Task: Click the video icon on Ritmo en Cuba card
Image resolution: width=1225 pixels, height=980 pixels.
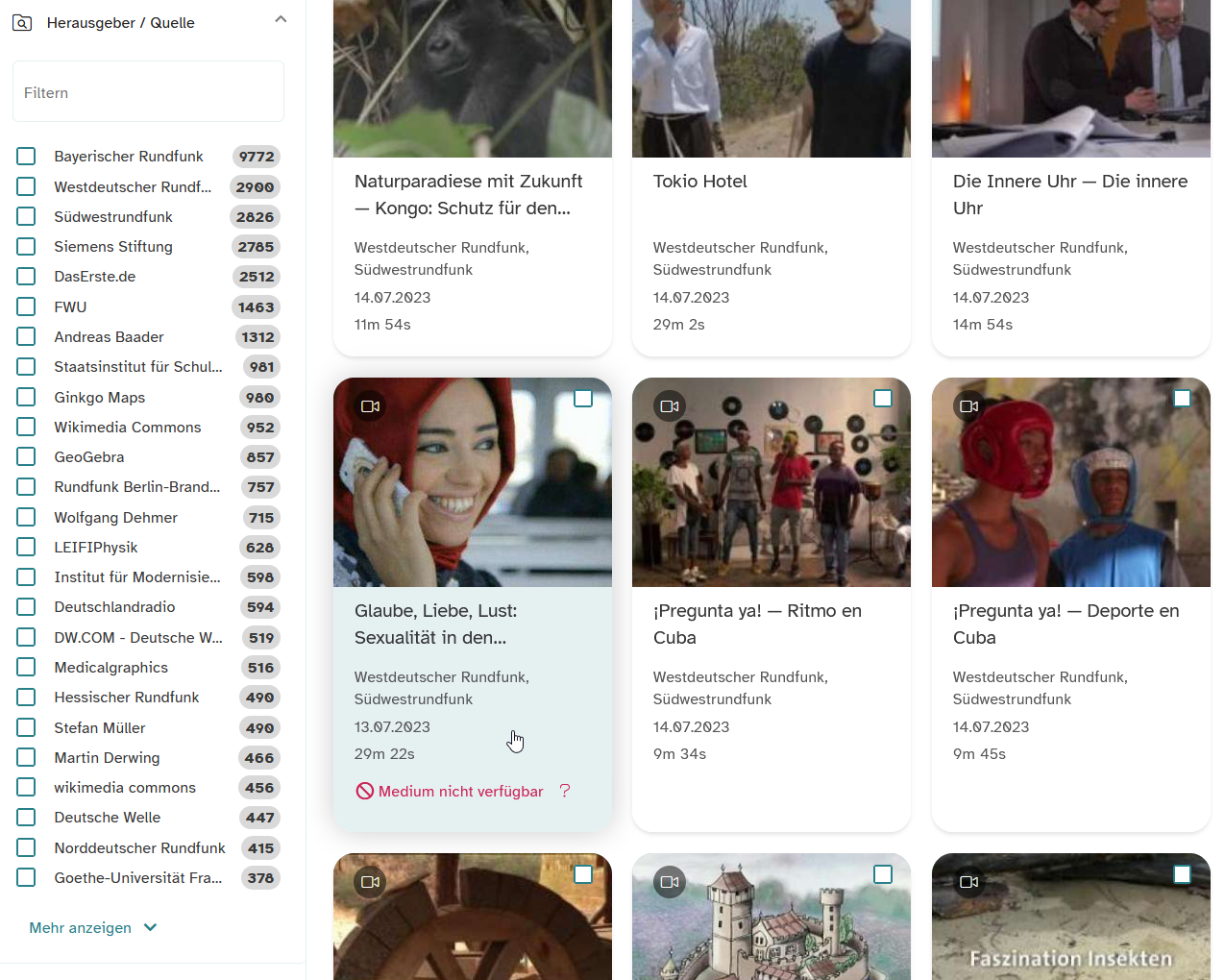Action: pyautogui.click(x=670, y=406)
